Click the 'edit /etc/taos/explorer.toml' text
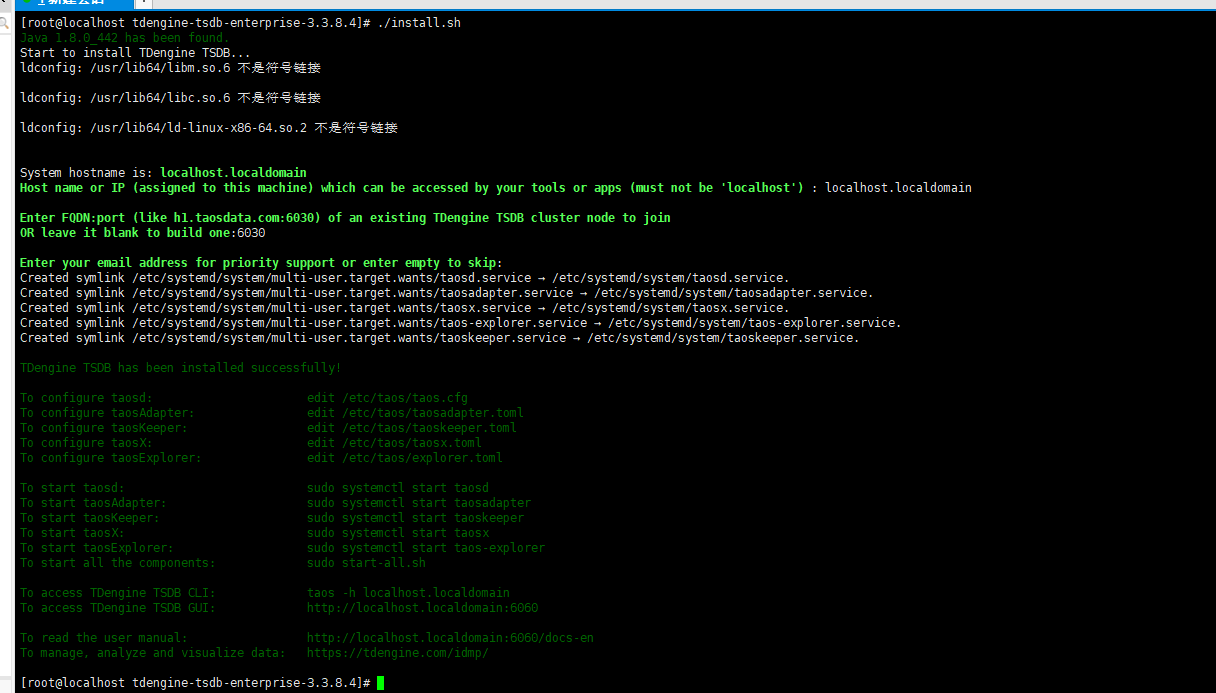The image size is (1216, 693). click(x=405, y=458)
